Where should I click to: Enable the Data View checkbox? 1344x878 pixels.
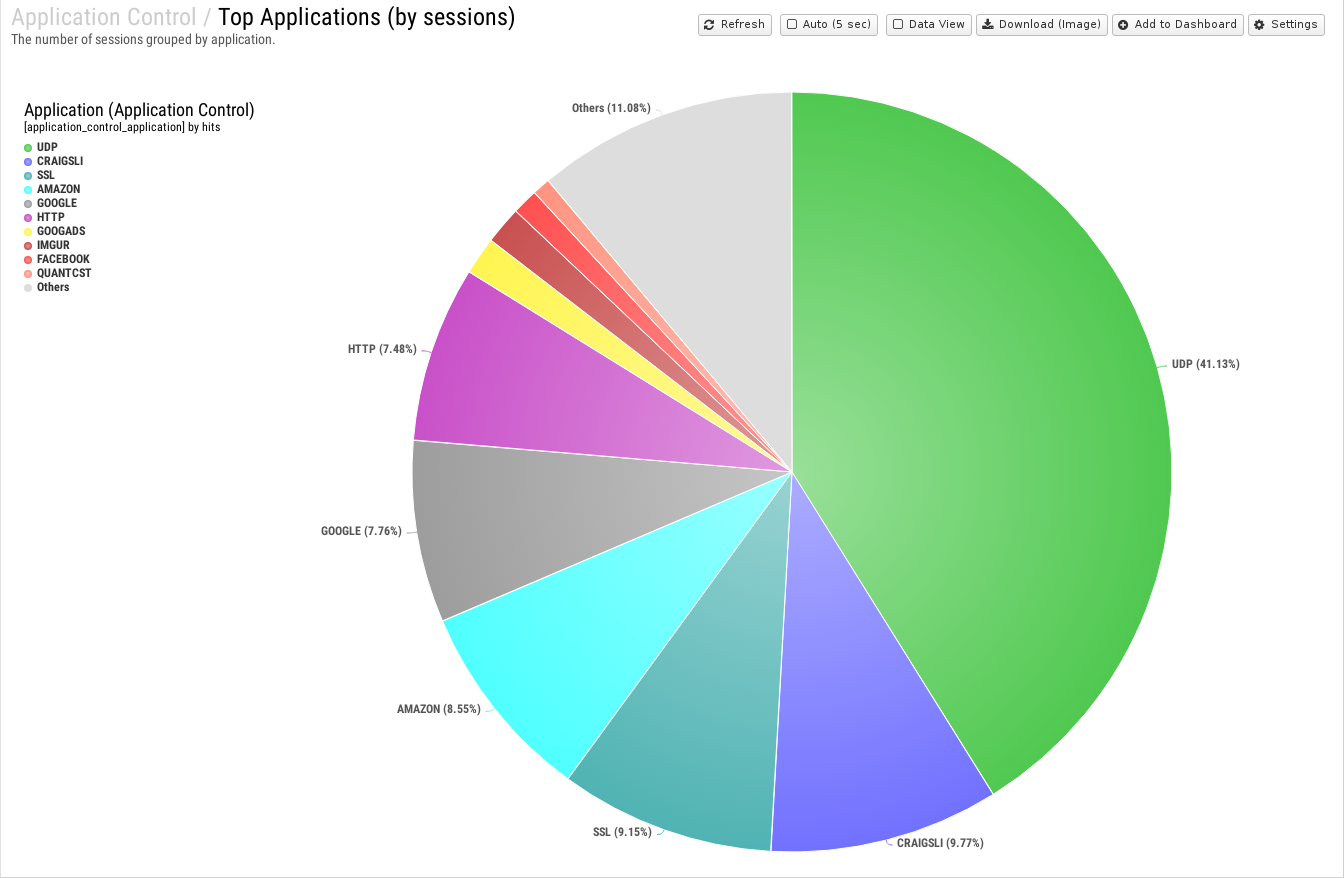[898, 24]
